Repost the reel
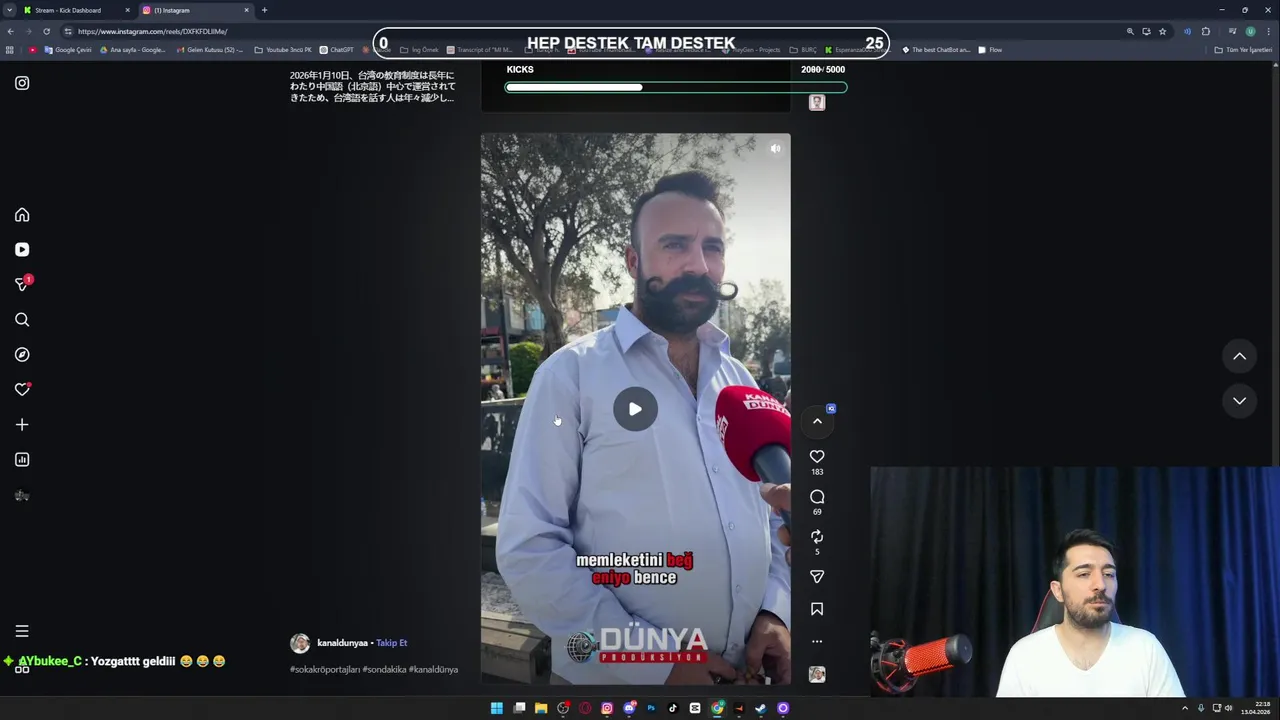1280x720 pixels. (x=817, y=537)
